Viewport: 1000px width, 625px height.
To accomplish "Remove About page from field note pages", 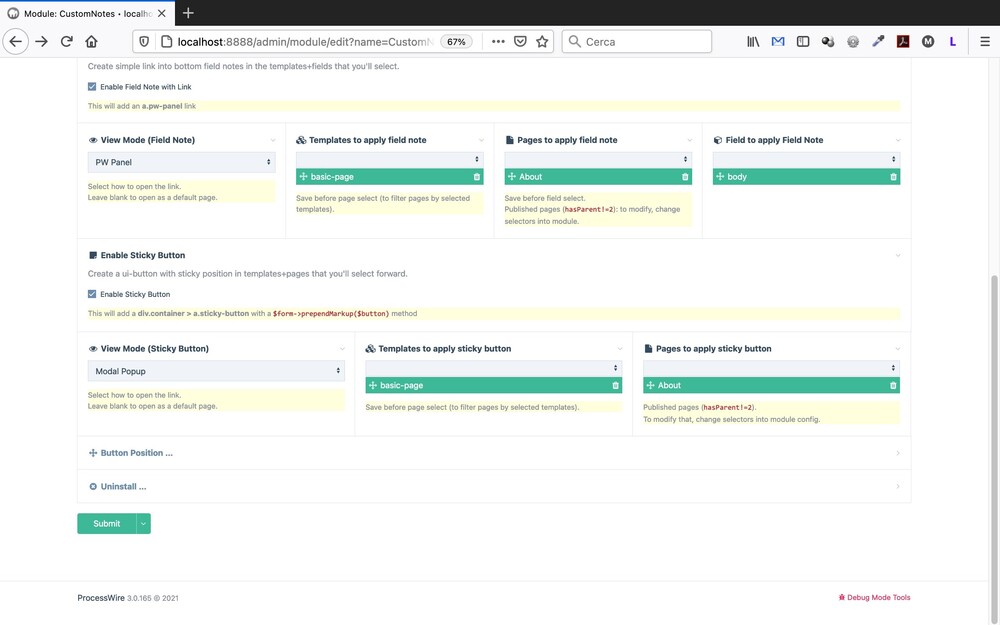I will [x=685, y=177].
